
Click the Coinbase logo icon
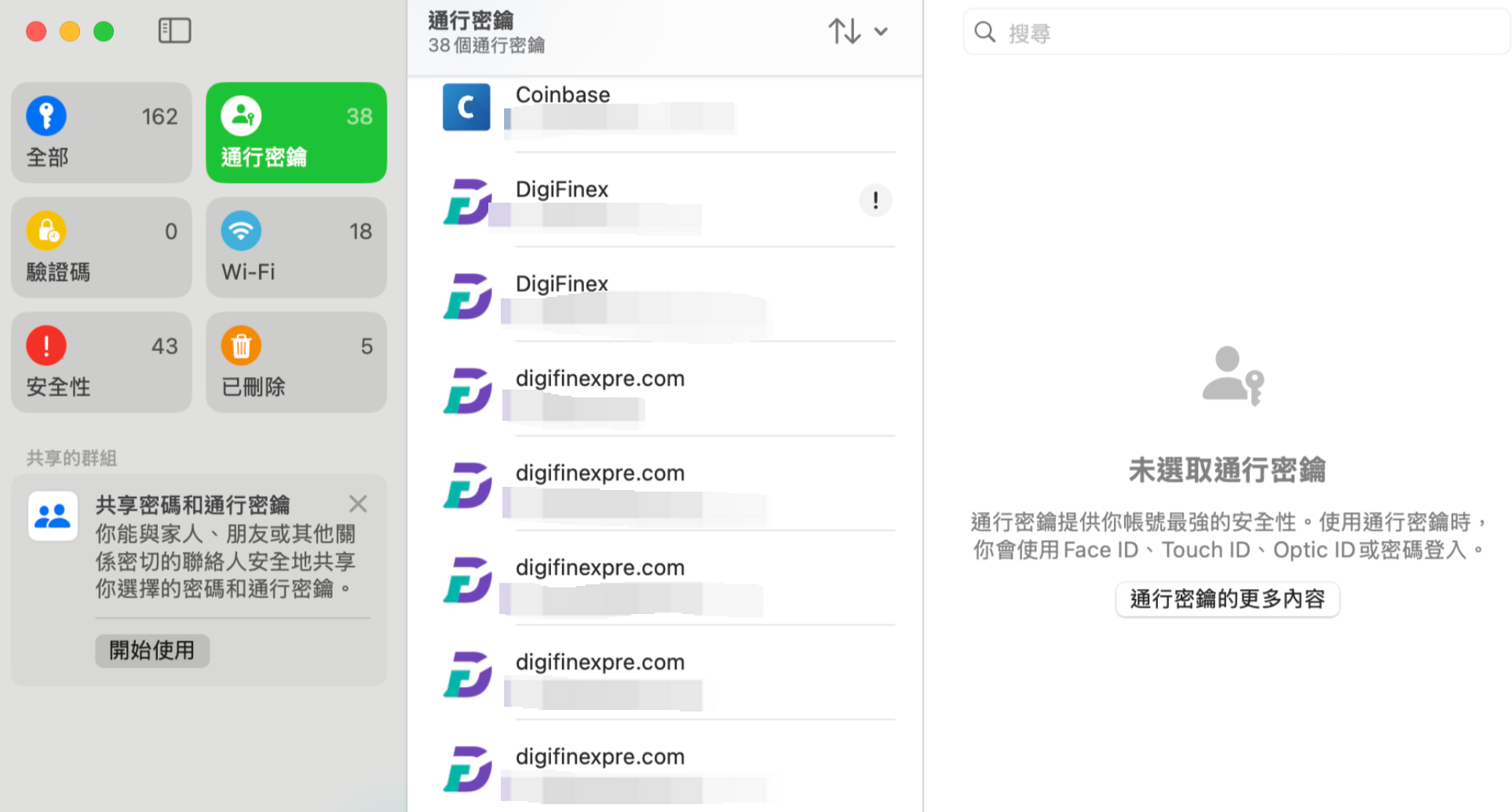[x=466, y=108]
